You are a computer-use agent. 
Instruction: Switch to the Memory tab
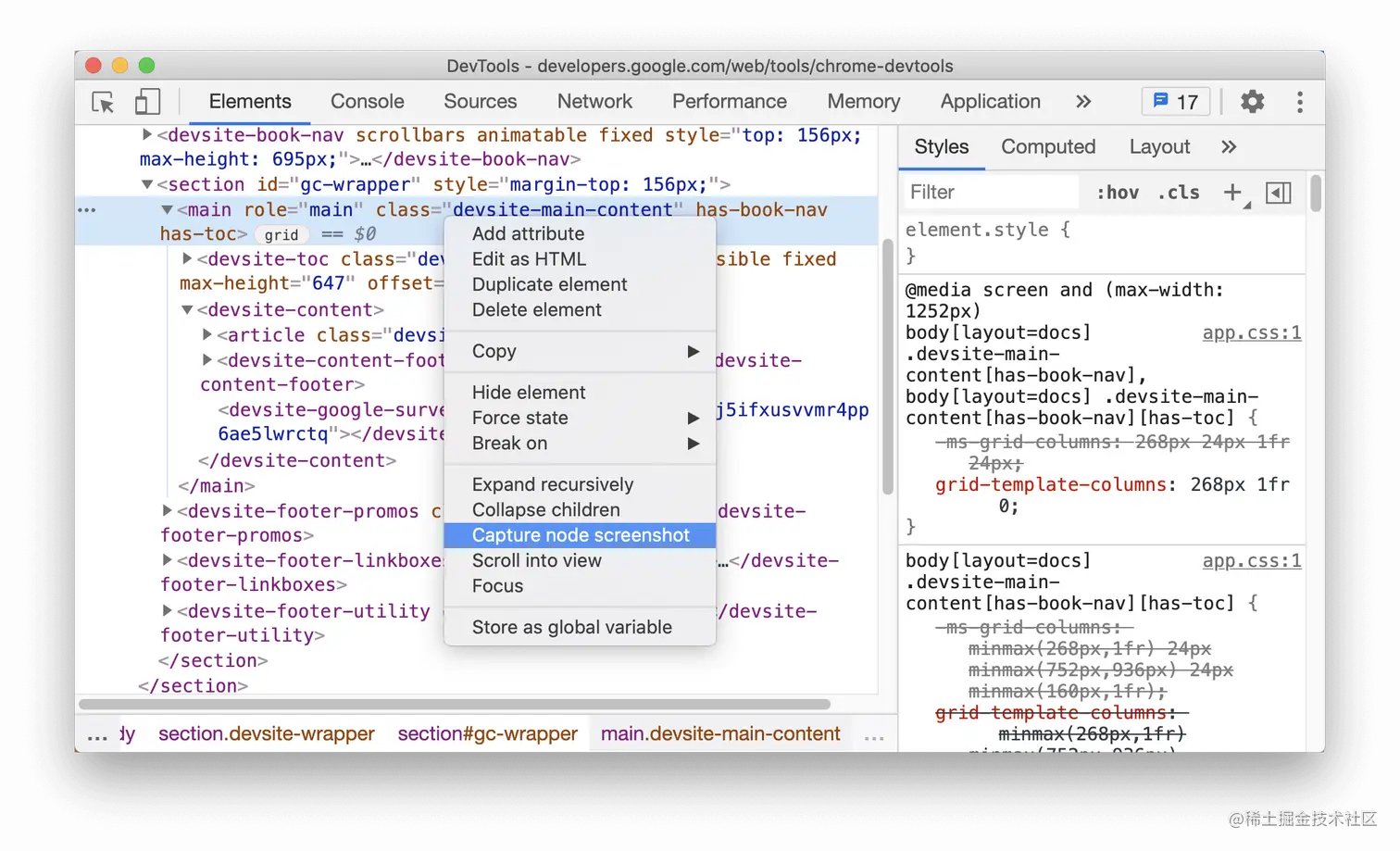(864, 102)
